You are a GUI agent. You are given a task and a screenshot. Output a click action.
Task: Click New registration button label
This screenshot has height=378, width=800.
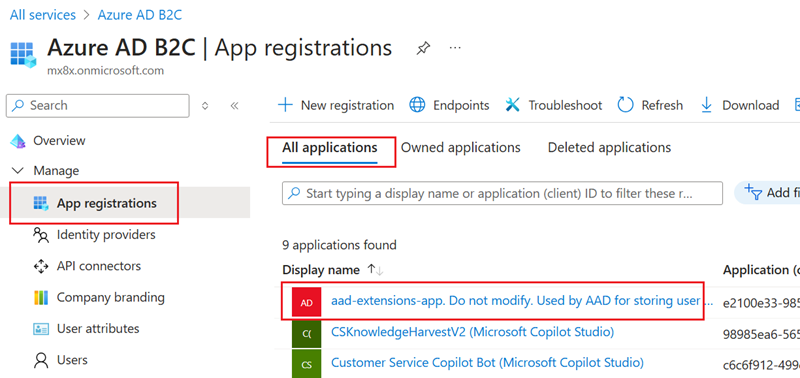(x=347, y=106)
